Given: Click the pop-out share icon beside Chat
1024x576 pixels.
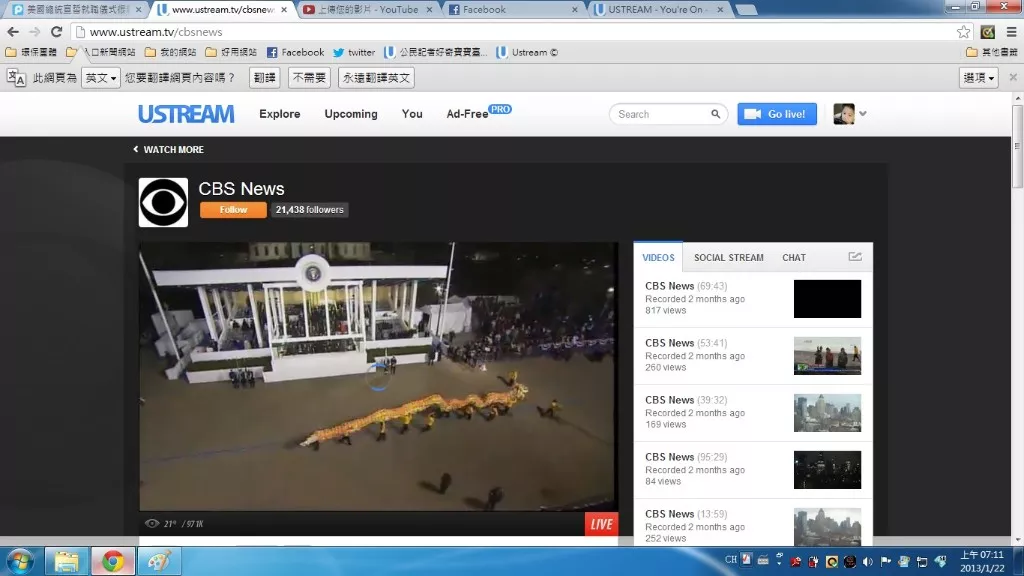Looking at the screenshot, I should pyautogui.click(x=855, y=257).
